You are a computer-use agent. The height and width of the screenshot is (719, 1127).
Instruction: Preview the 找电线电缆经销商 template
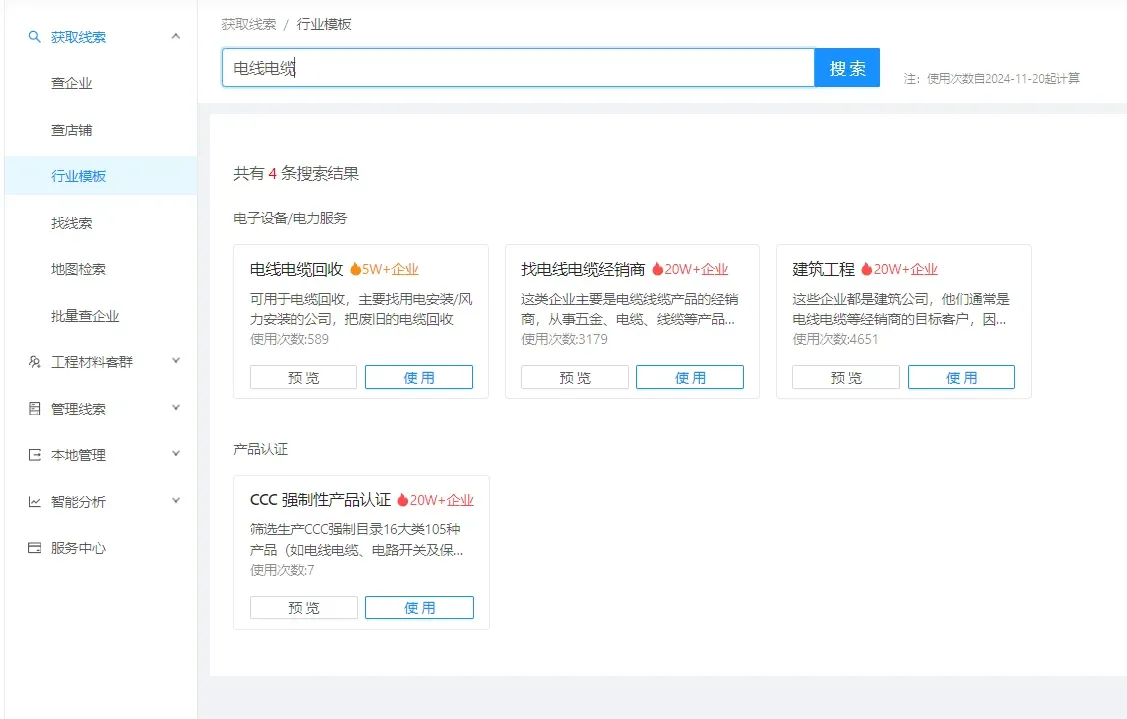point(575,377)
